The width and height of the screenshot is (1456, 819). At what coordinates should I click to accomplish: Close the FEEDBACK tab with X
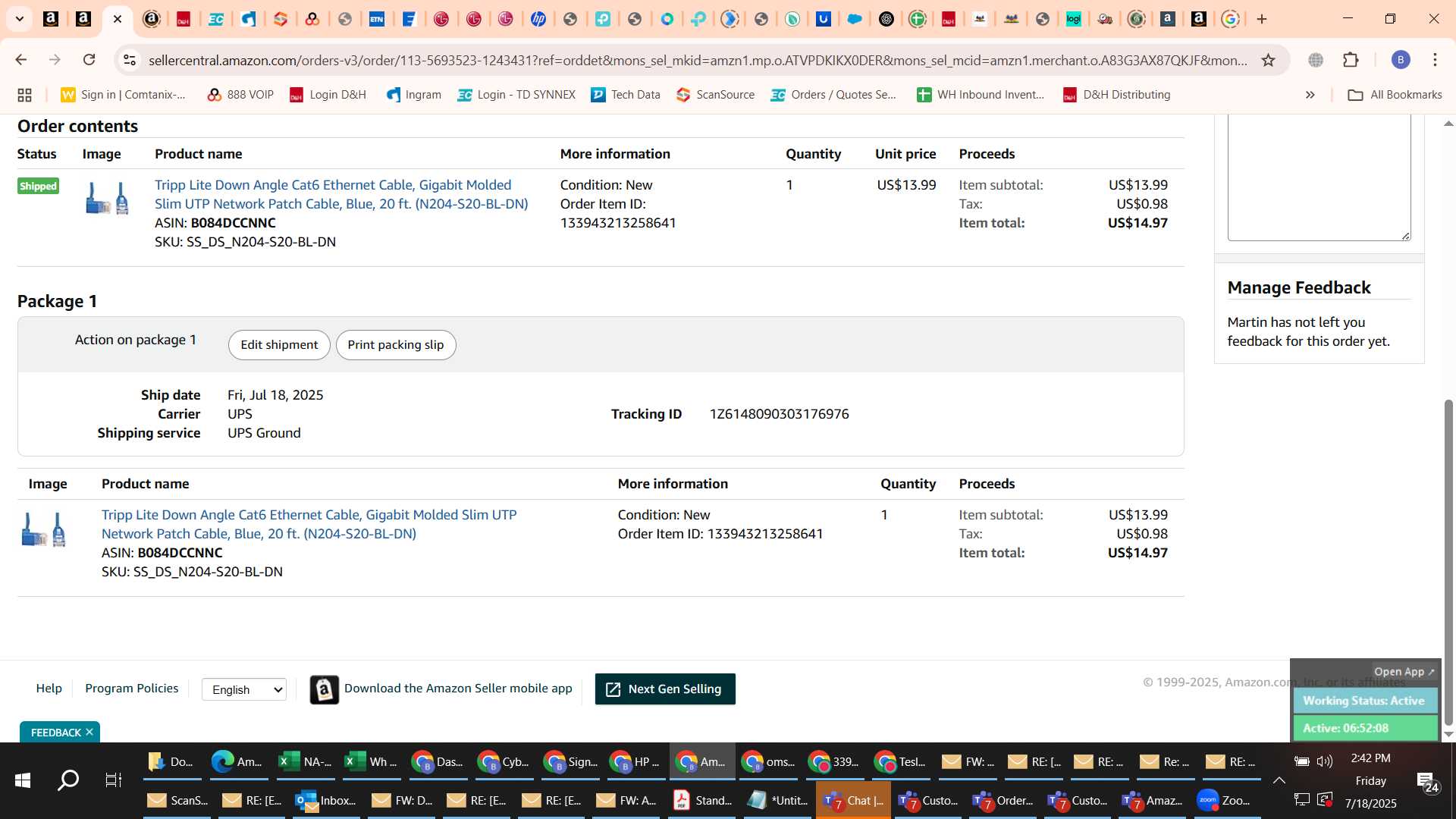89,732
